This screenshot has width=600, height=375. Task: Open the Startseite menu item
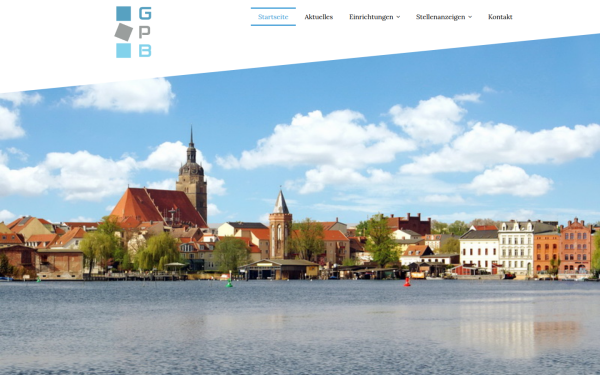(x=273, y=17)
